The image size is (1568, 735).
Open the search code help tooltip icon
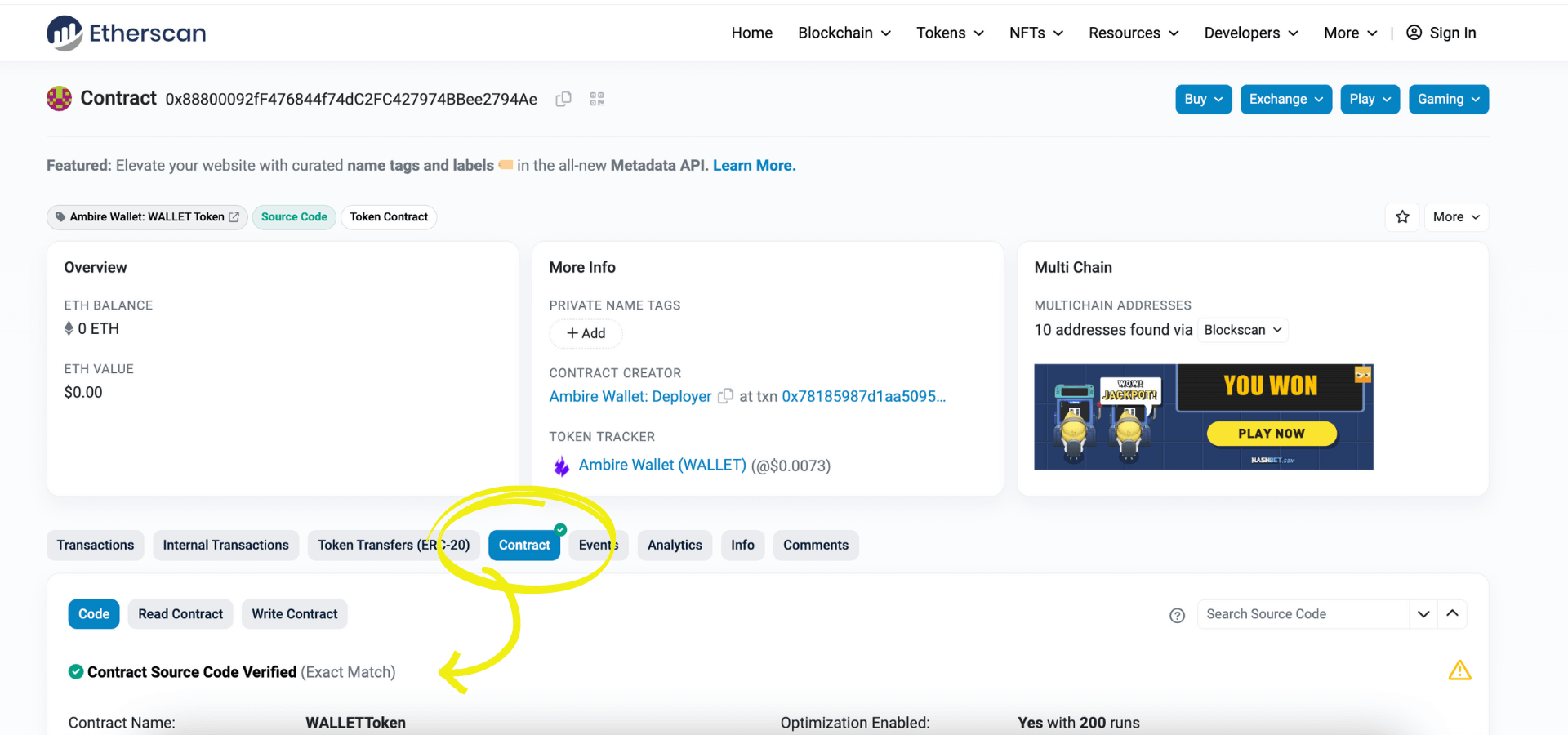(1176, 615)
